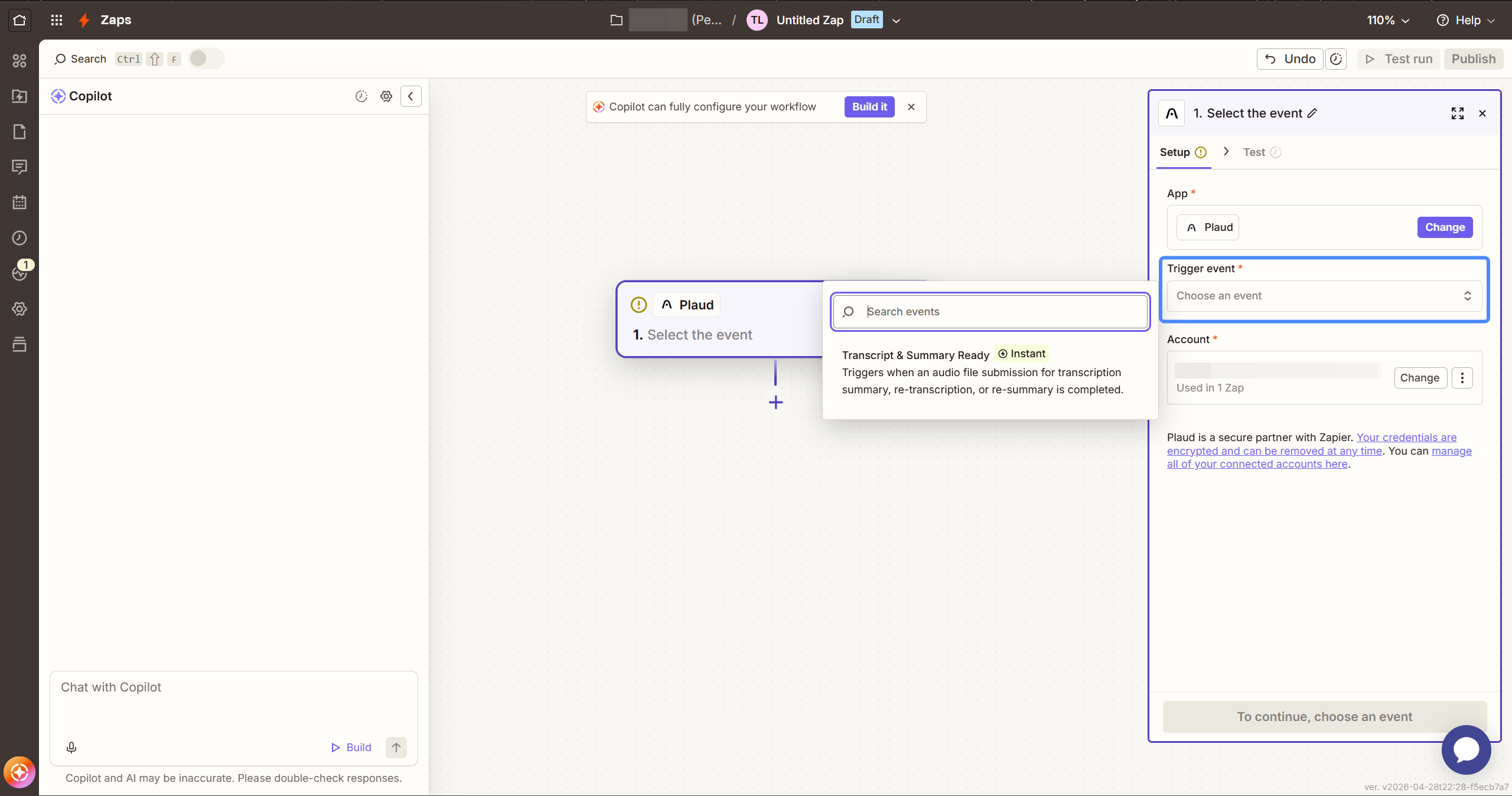The height and width of the screenshot is (796, 1512).
Task: Open Copilot chat history icon
Action: (x=361, y=96)
